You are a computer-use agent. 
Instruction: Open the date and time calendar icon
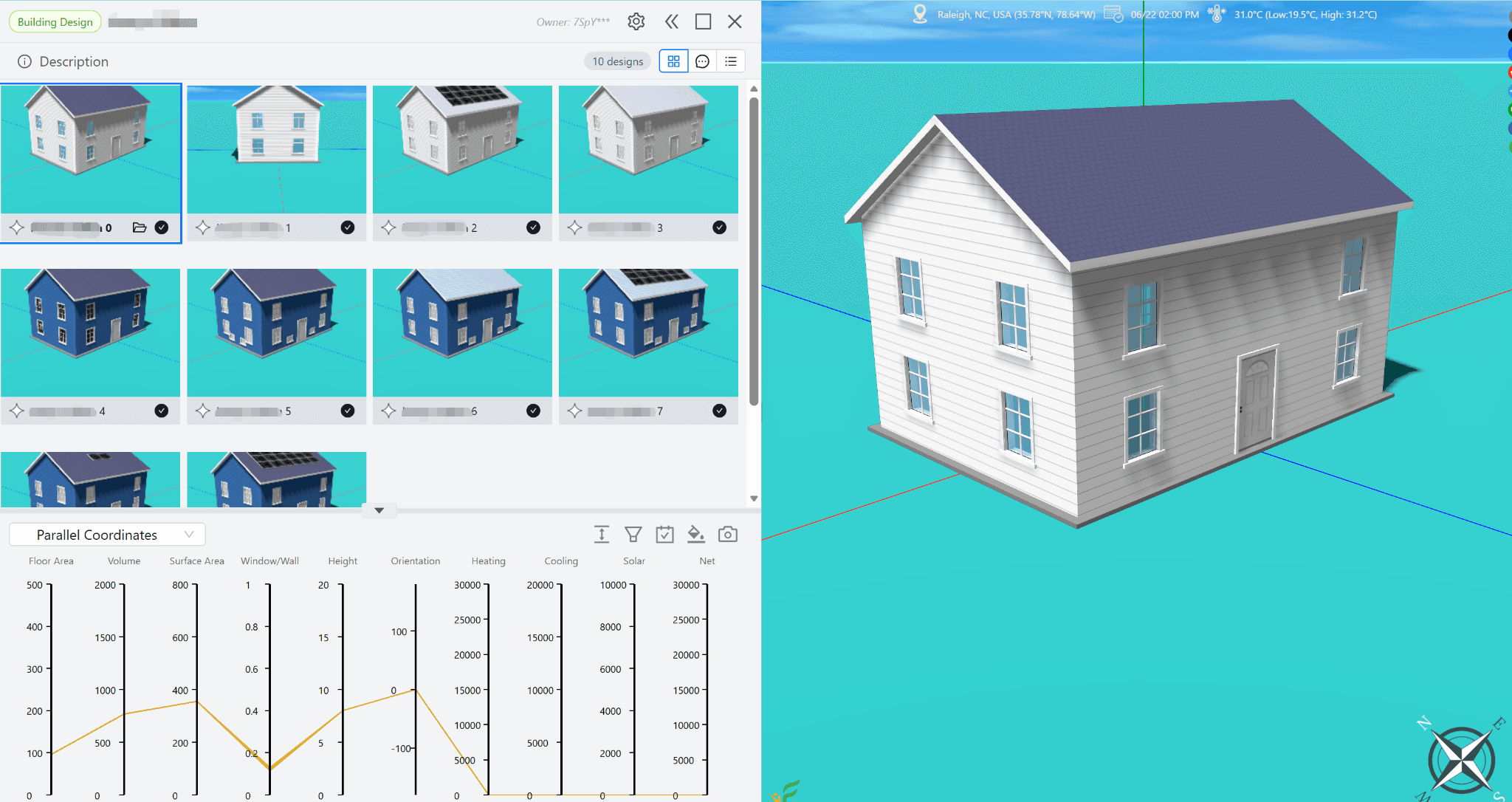(x=1113, y=14)
